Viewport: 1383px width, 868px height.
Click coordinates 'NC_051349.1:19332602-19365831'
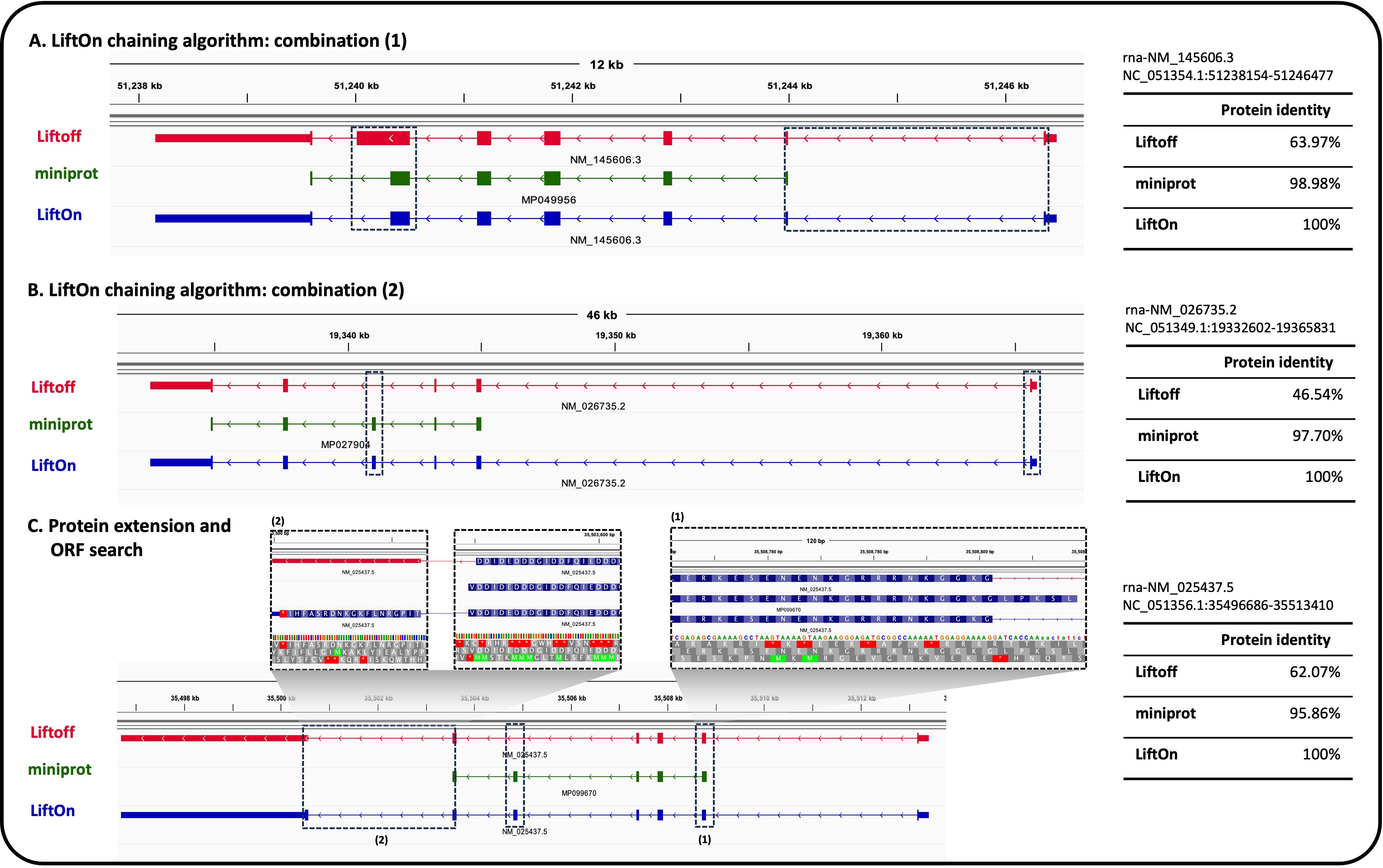[1230, 328]
